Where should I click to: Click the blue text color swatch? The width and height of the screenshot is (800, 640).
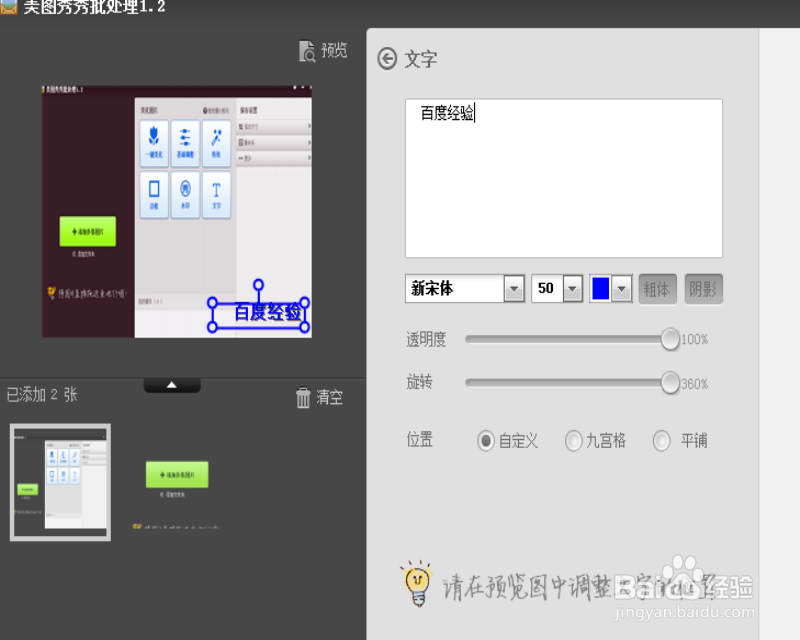601,289
